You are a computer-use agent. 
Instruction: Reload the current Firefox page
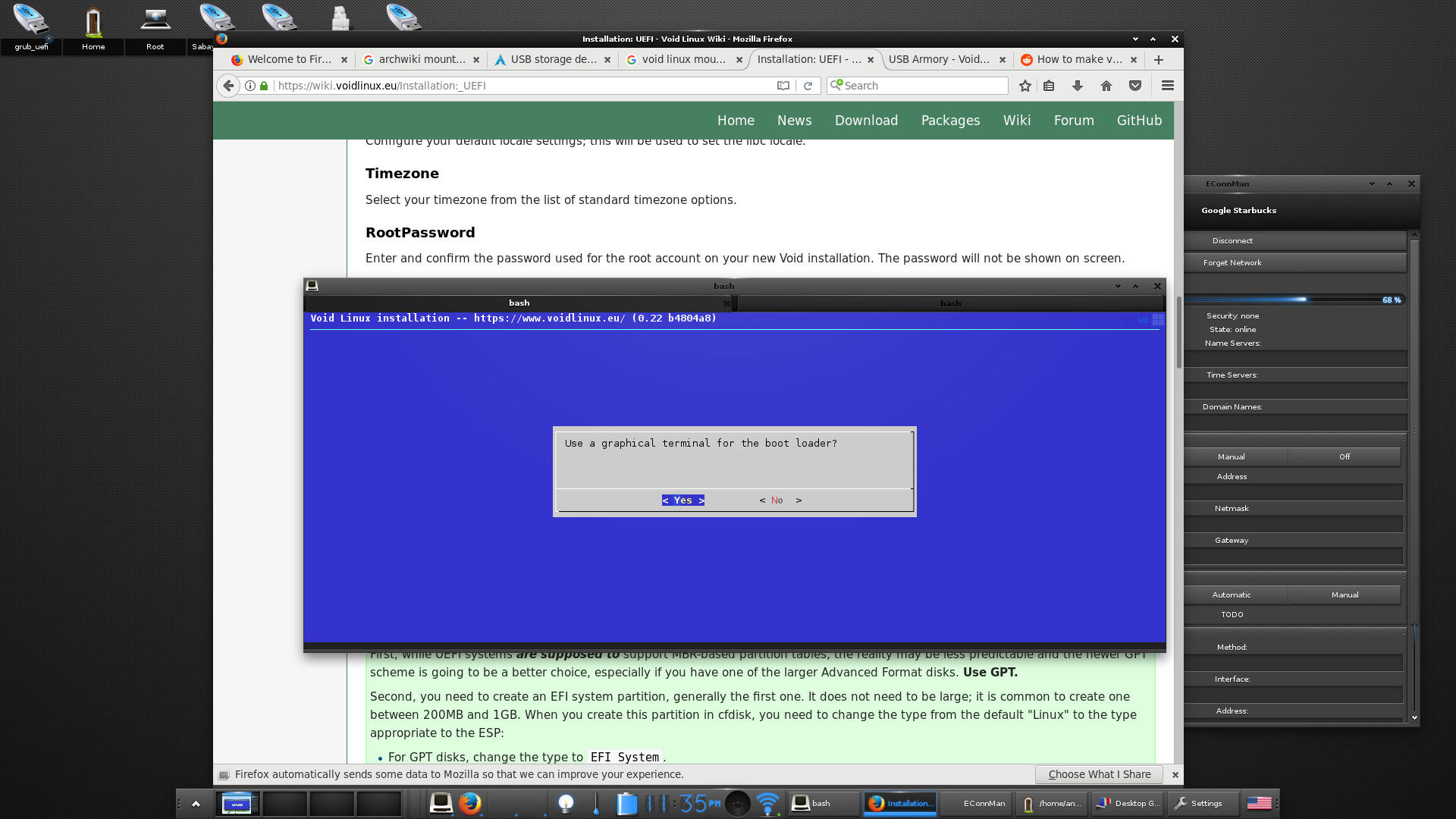808,86
